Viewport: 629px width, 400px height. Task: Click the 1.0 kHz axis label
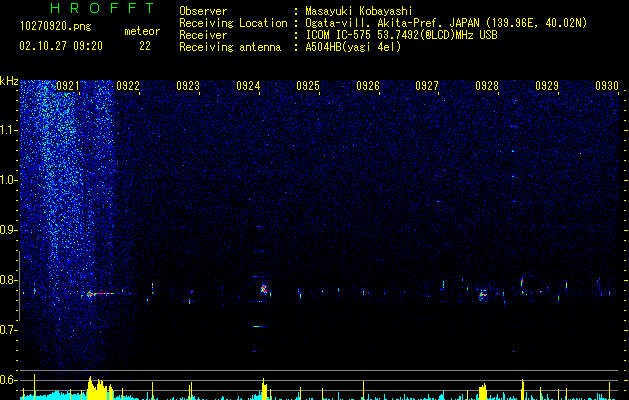(9, 180)
